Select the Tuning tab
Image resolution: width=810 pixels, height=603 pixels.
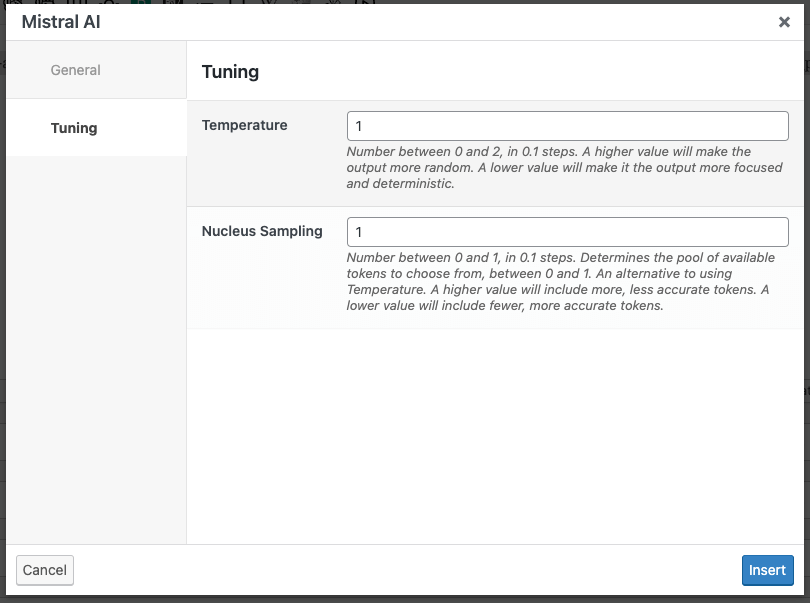73,128
